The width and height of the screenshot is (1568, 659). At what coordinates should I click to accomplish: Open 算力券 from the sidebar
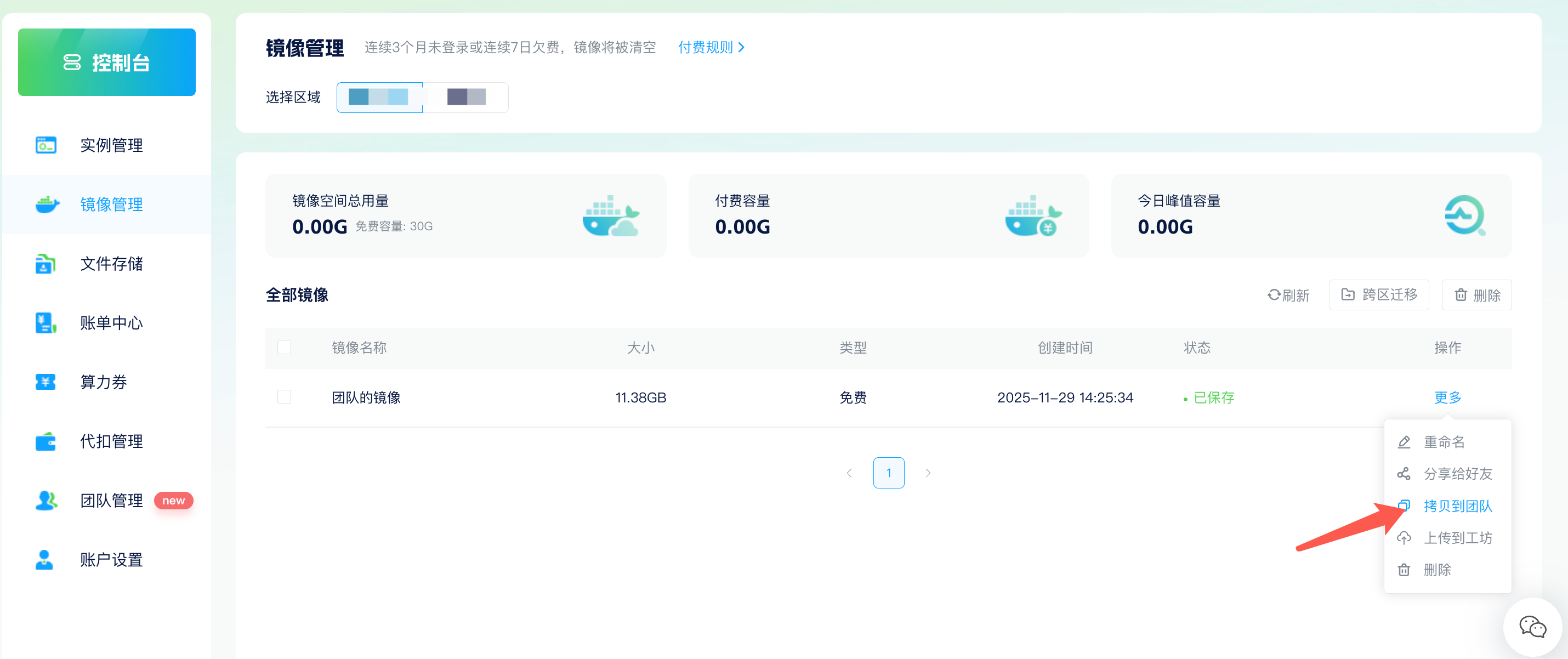pyautogui.click(x=103, y=382)
